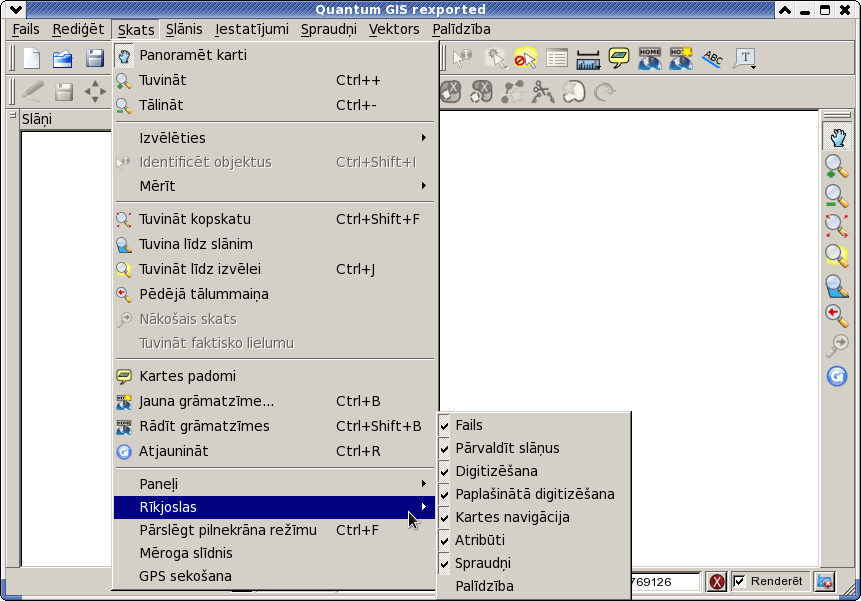Image resolution: width=861 pixels, height=601 pixels.
Task: Click the Move Feature arrows icon
Action: (95, 92)
